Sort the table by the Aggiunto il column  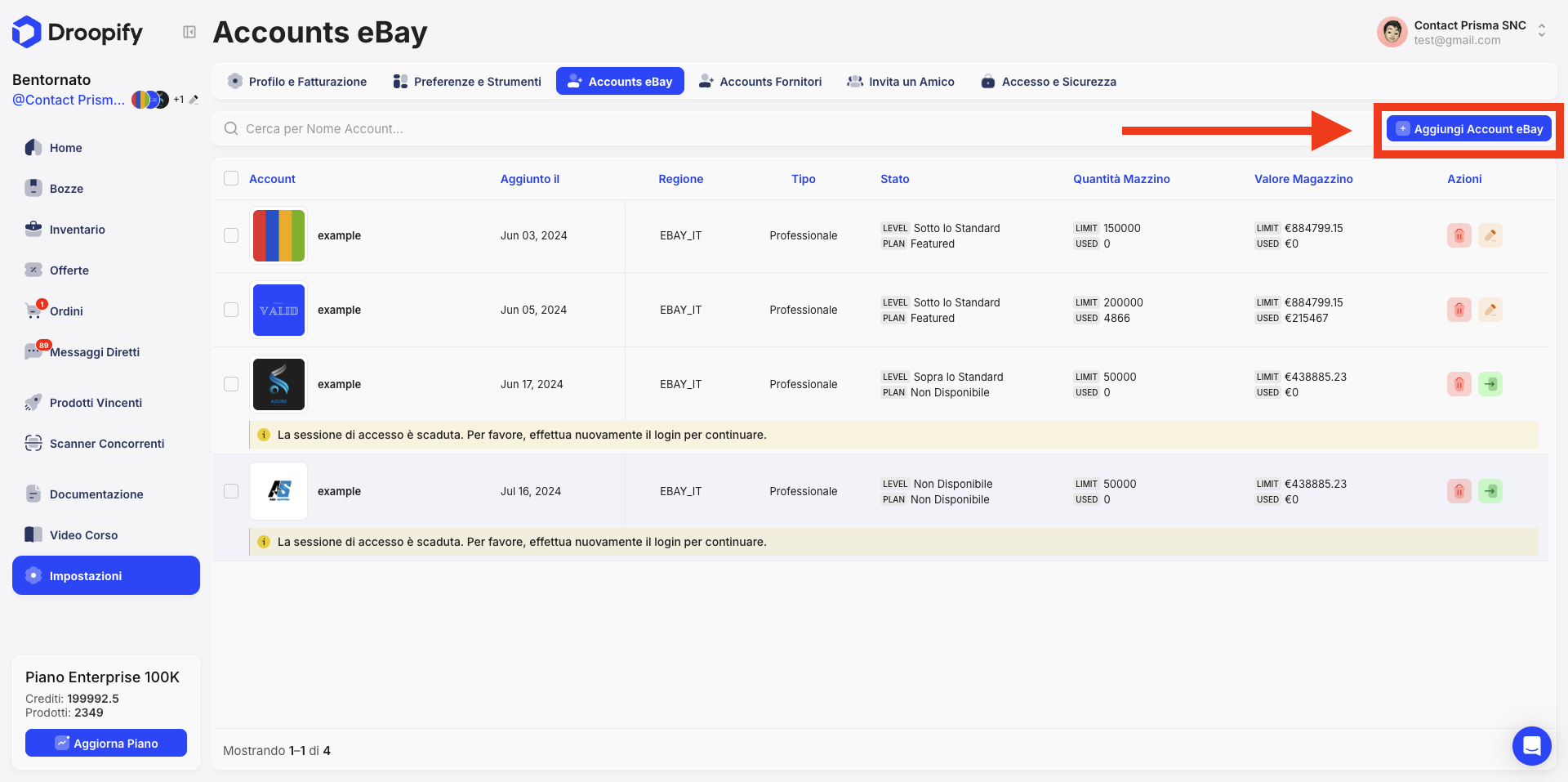(x=529, y=179)
